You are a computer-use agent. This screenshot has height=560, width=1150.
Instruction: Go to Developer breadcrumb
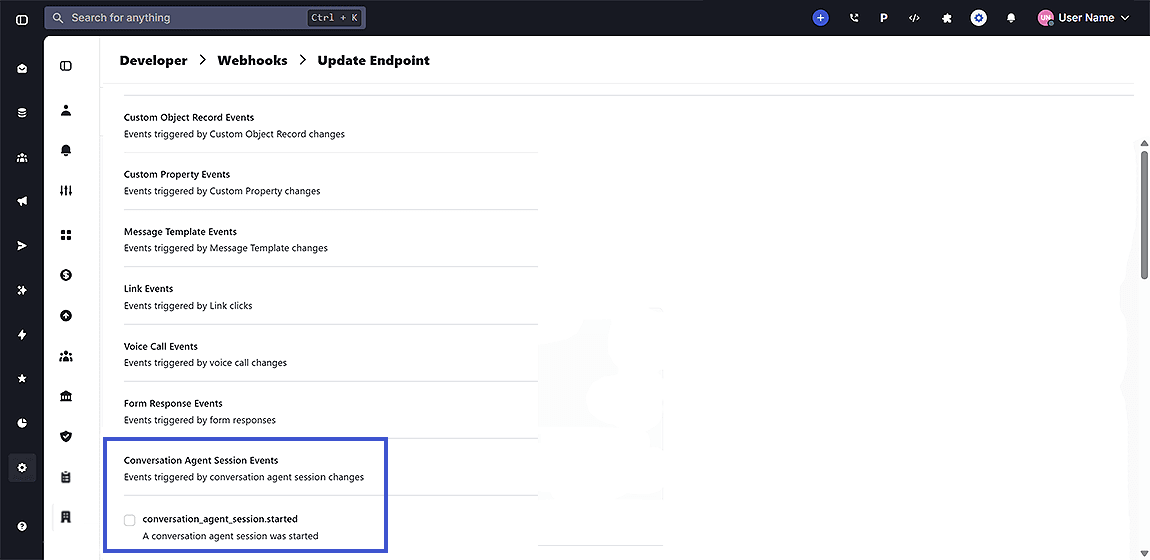tap(153, 61)
